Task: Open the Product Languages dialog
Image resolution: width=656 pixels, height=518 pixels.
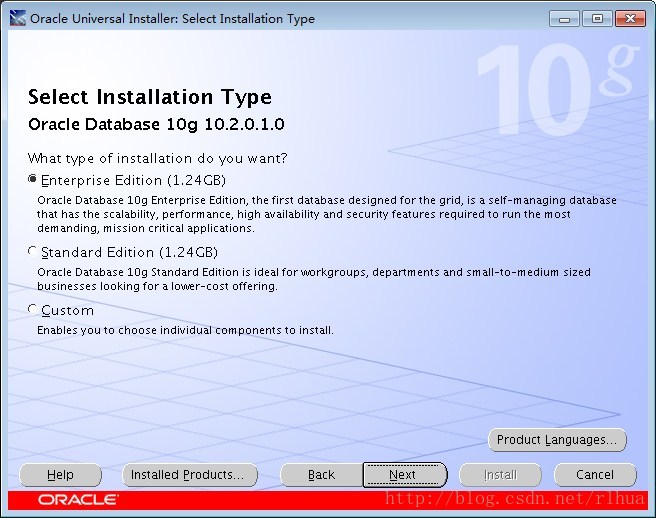Action: click(557, 440)
